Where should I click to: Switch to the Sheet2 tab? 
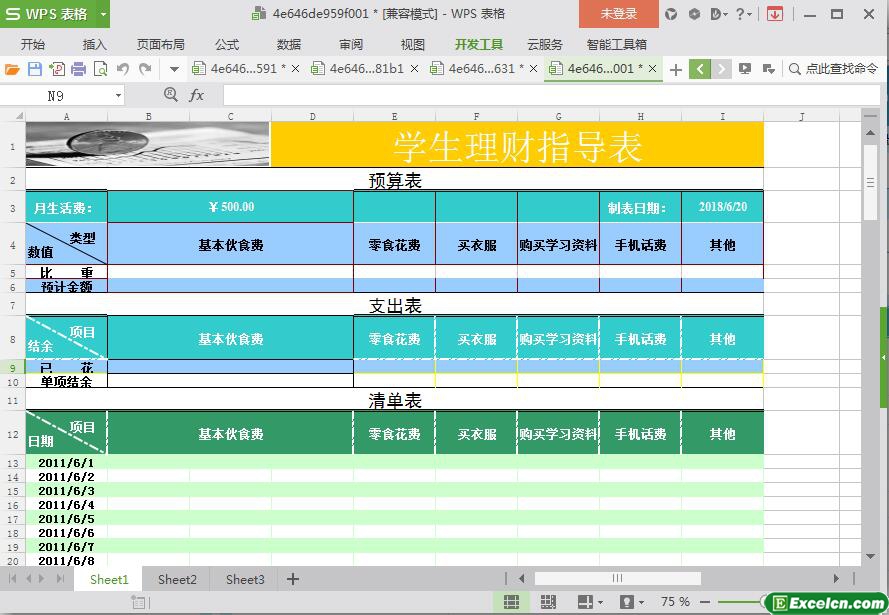click(177, 579)
